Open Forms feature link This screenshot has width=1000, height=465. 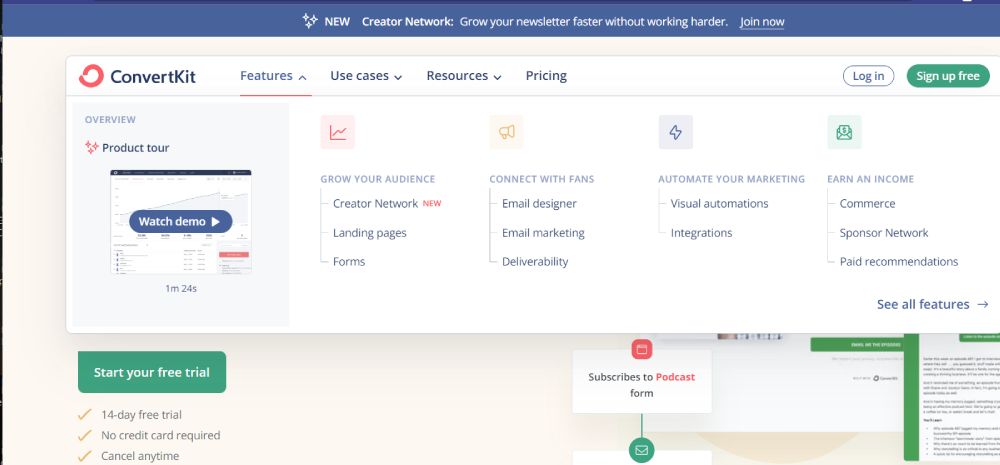pyautogui.click(x=349, y=262)
